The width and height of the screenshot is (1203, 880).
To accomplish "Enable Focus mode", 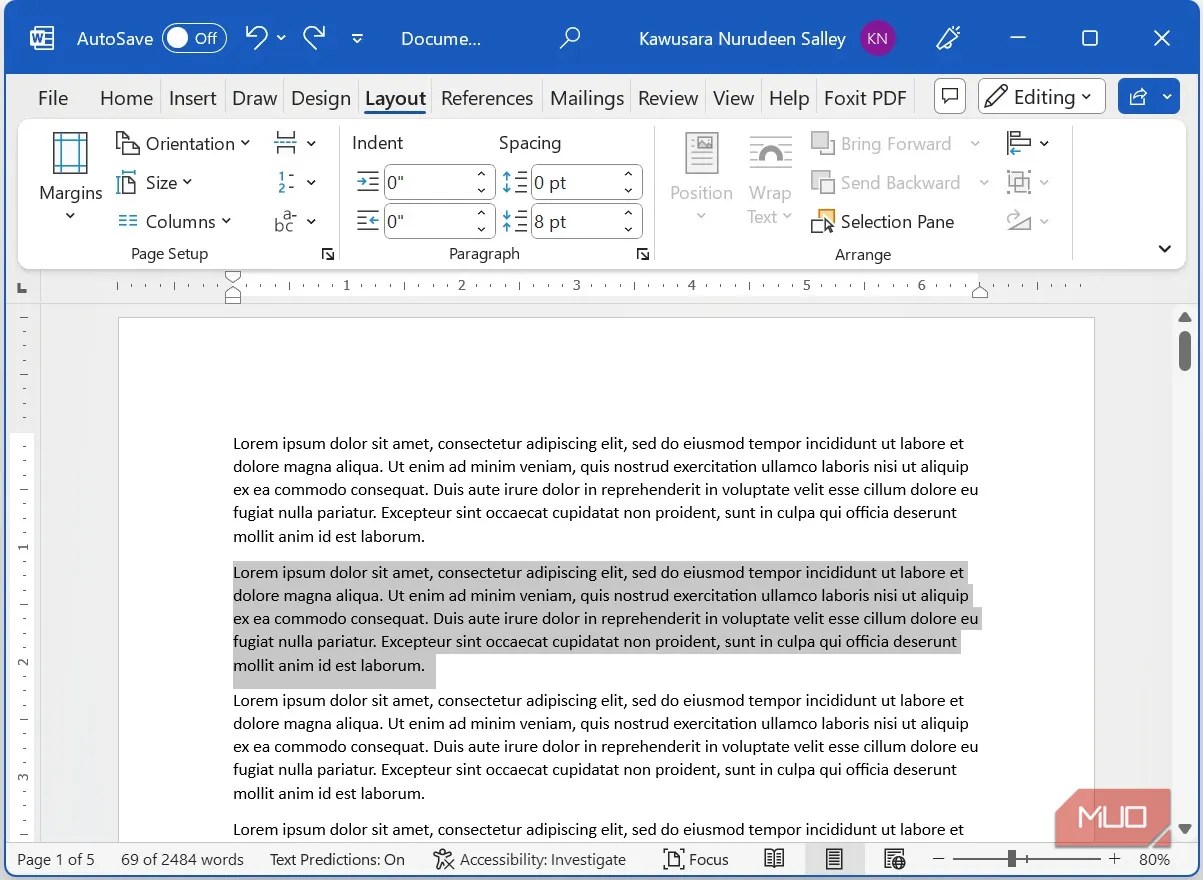I will tap(696, 859).
